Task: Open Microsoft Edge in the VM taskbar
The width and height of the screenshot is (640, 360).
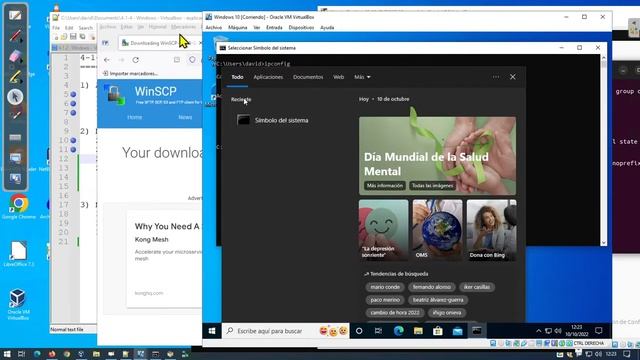Action: (x=398, y=331)
